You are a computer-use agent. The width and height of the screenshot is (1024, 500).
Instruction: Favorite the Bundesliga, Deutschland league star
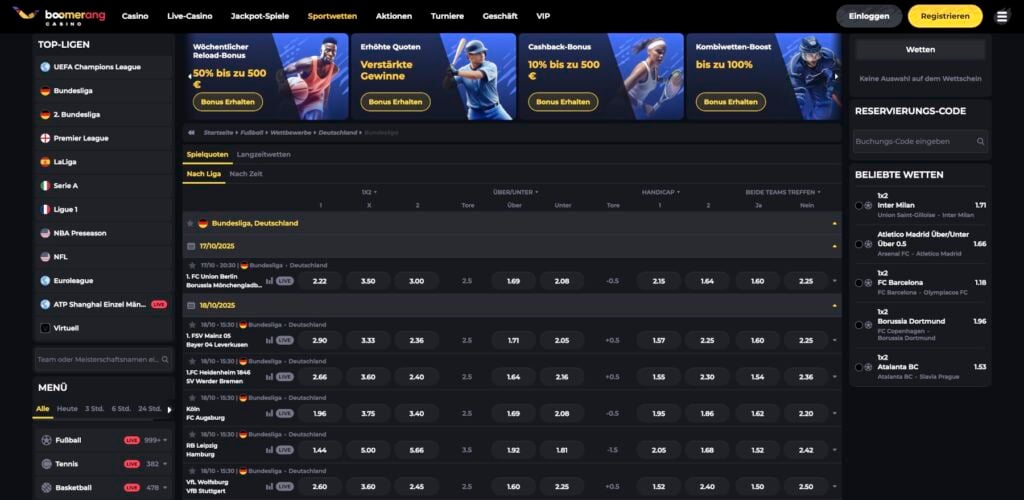click(190, 223)
